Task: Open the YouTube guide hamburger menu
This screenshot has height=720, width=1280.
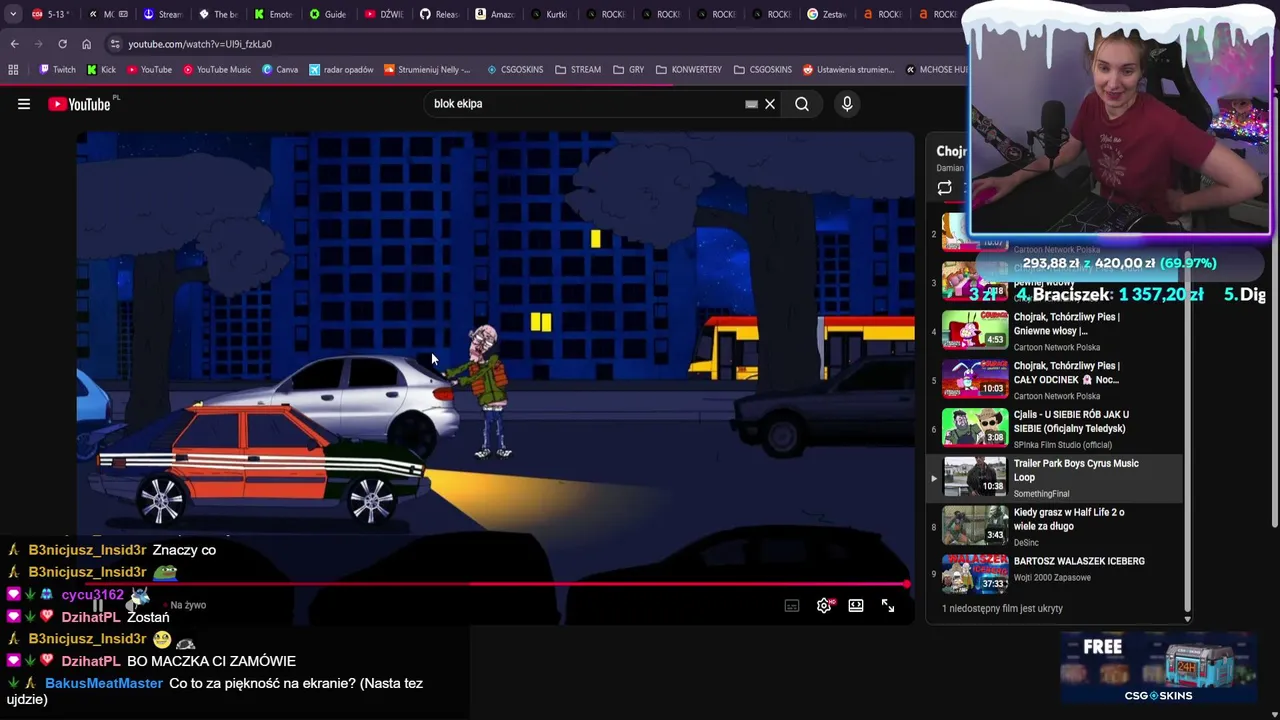Action: 24,104
